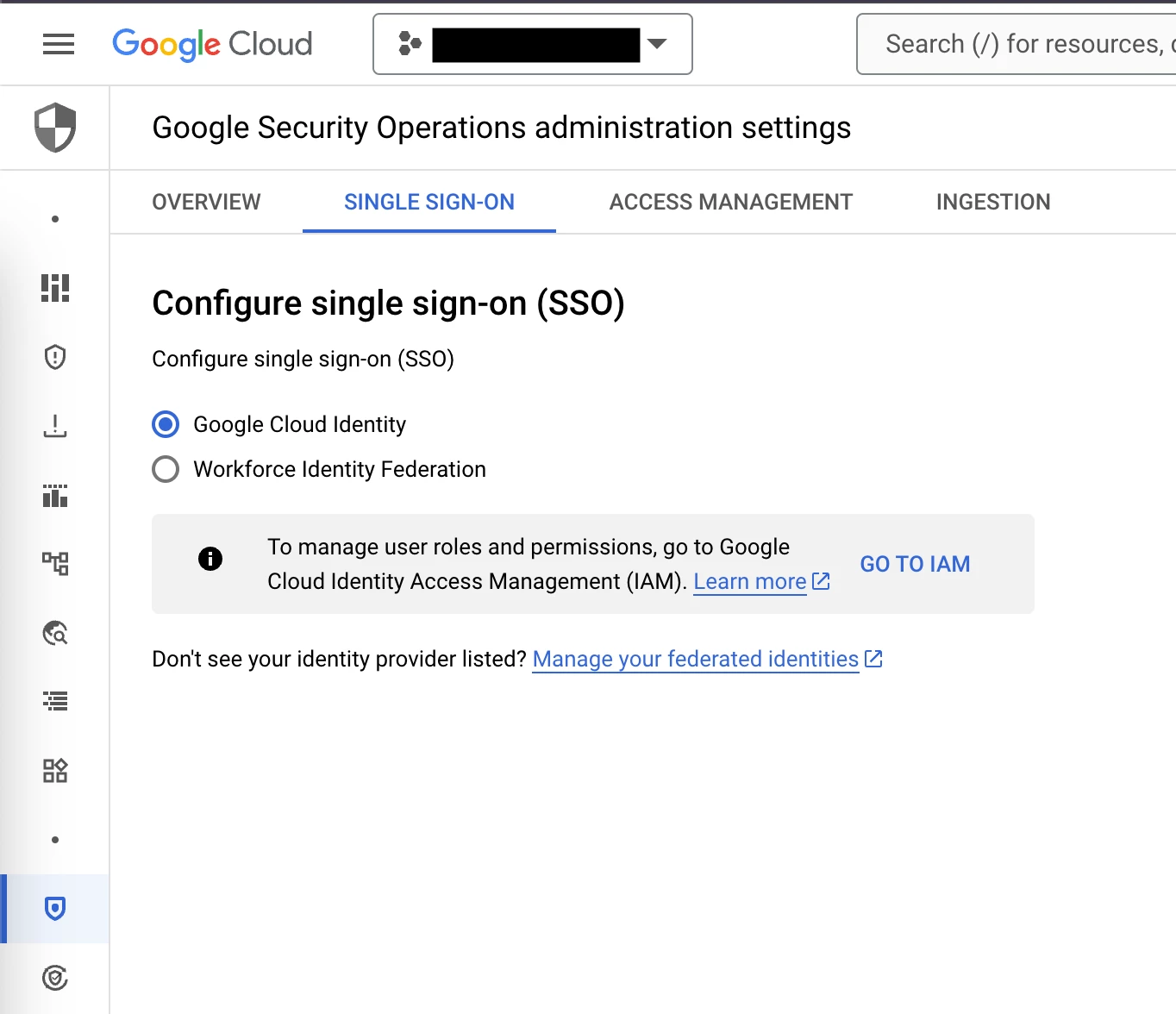
Task: Click the Google Cloud logo
Action: [x=212, y=44]
